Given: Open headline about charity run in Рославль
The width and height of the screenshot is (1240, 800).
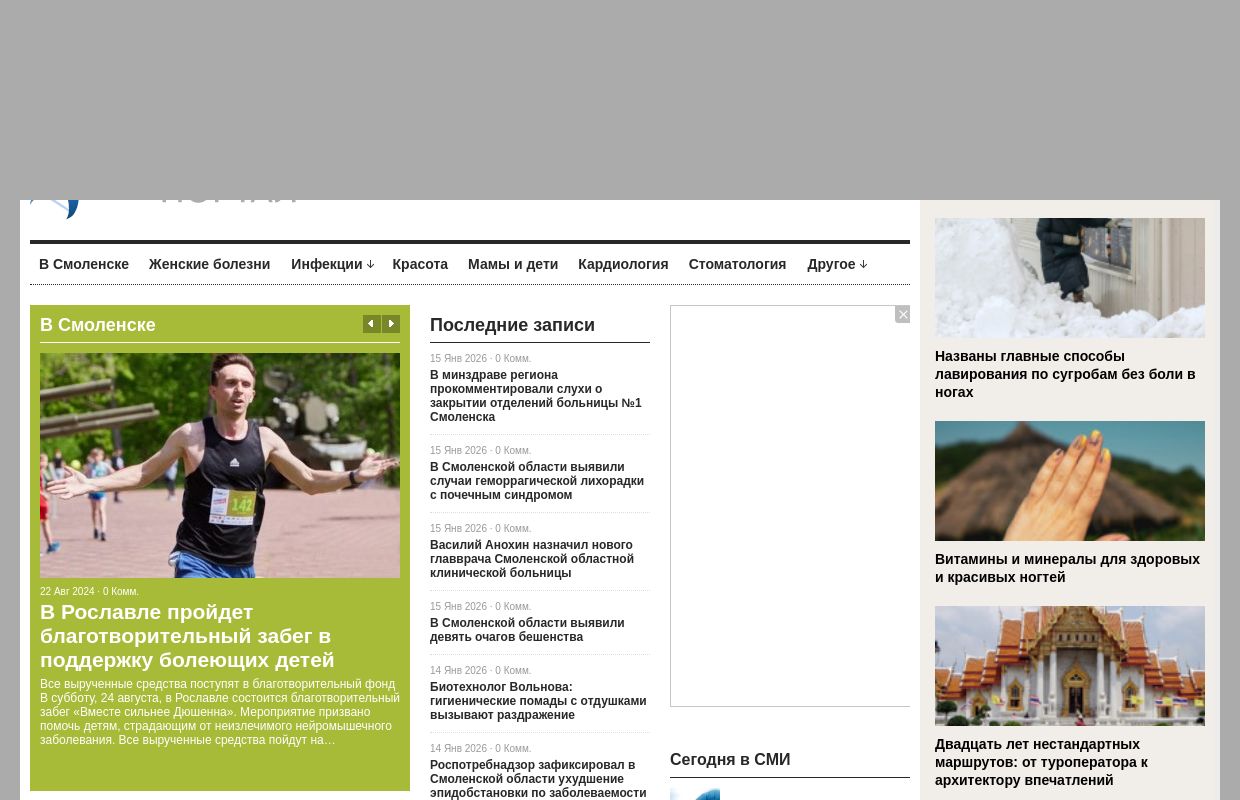Looking at the screenshot, I should pyautogui.click(x=187, y=636).
